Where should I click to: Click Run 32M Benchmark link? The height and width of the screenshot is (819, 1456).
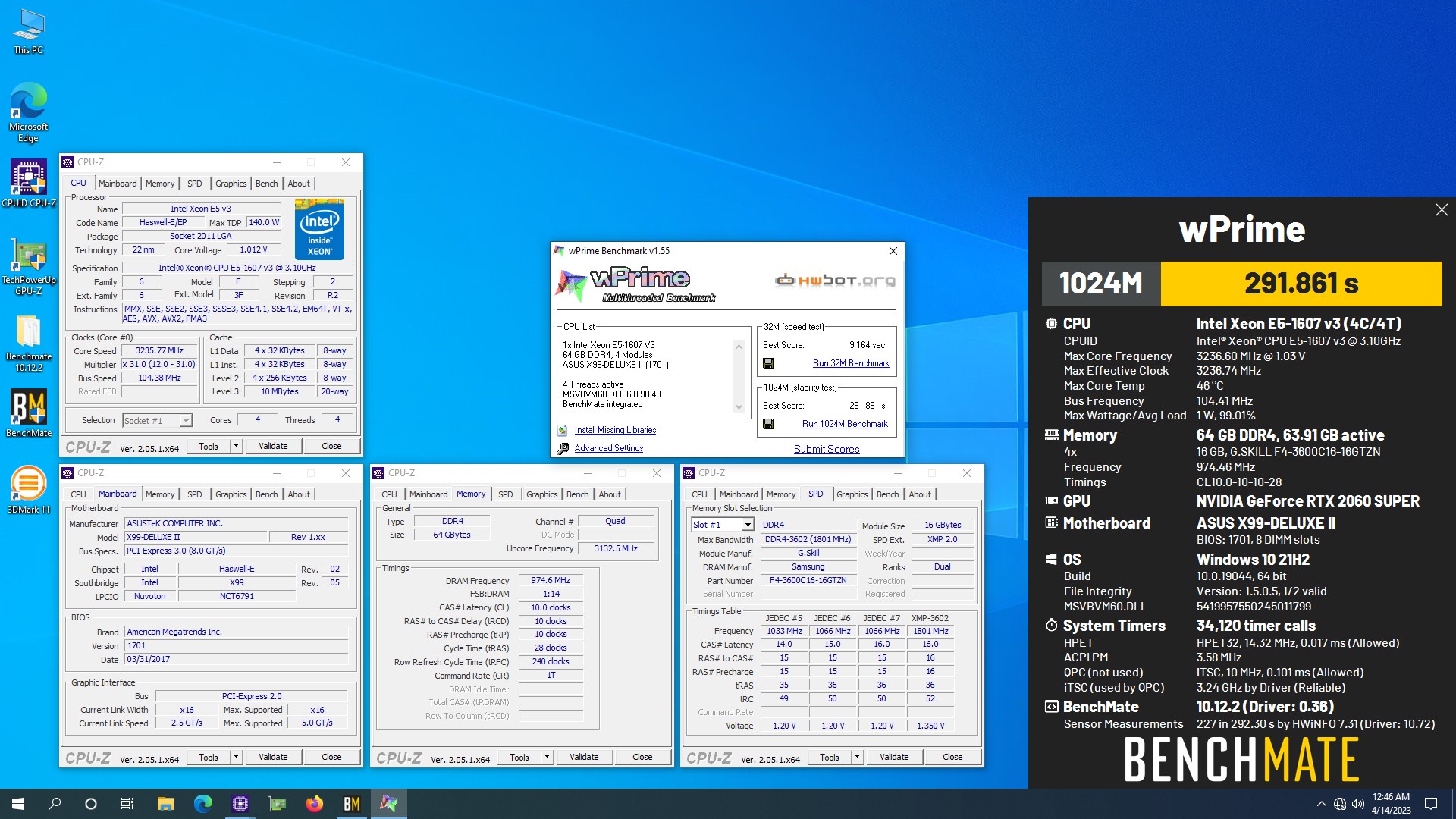[x=851, y=363]
